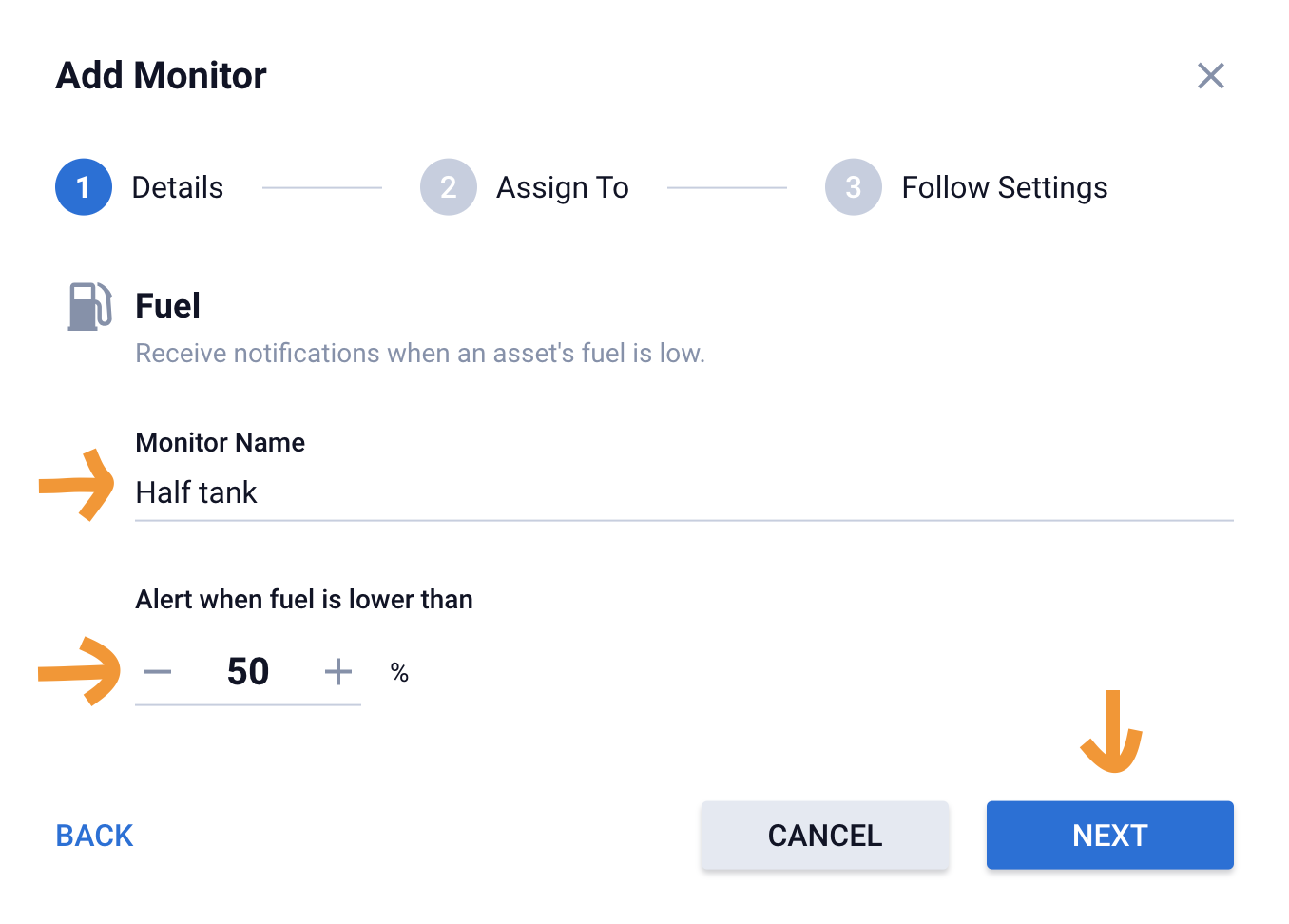Close the Add Monitor dialog
This screenshot has height=924, width=1289.
pyautogui.click(x=1210, y=76)
